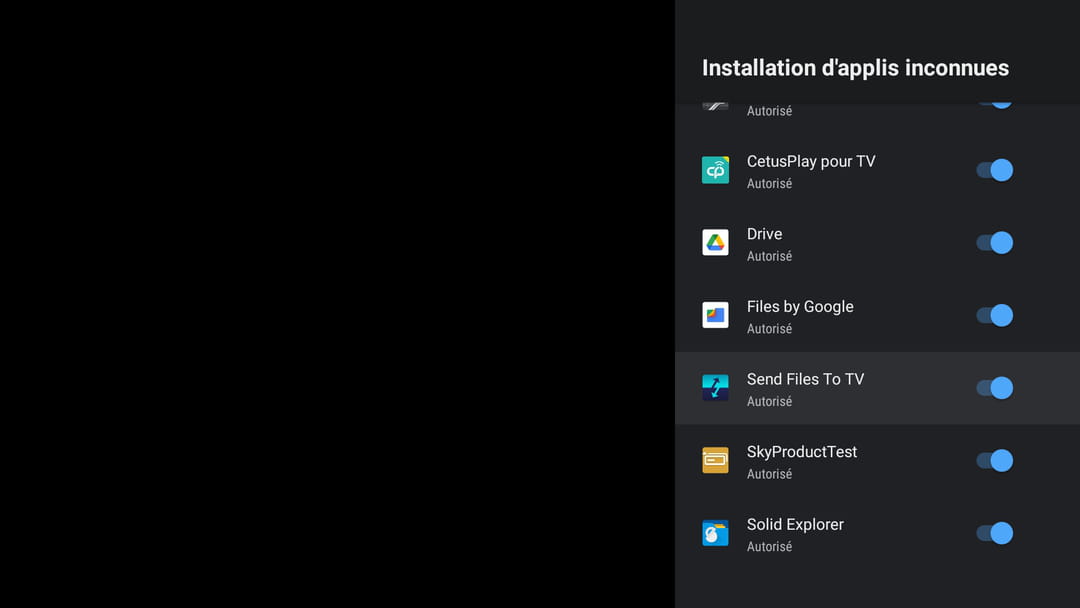Viewport: 1080px width, 608px height.
Task: Select the Drive app name
Action: (x=764, y=234)
